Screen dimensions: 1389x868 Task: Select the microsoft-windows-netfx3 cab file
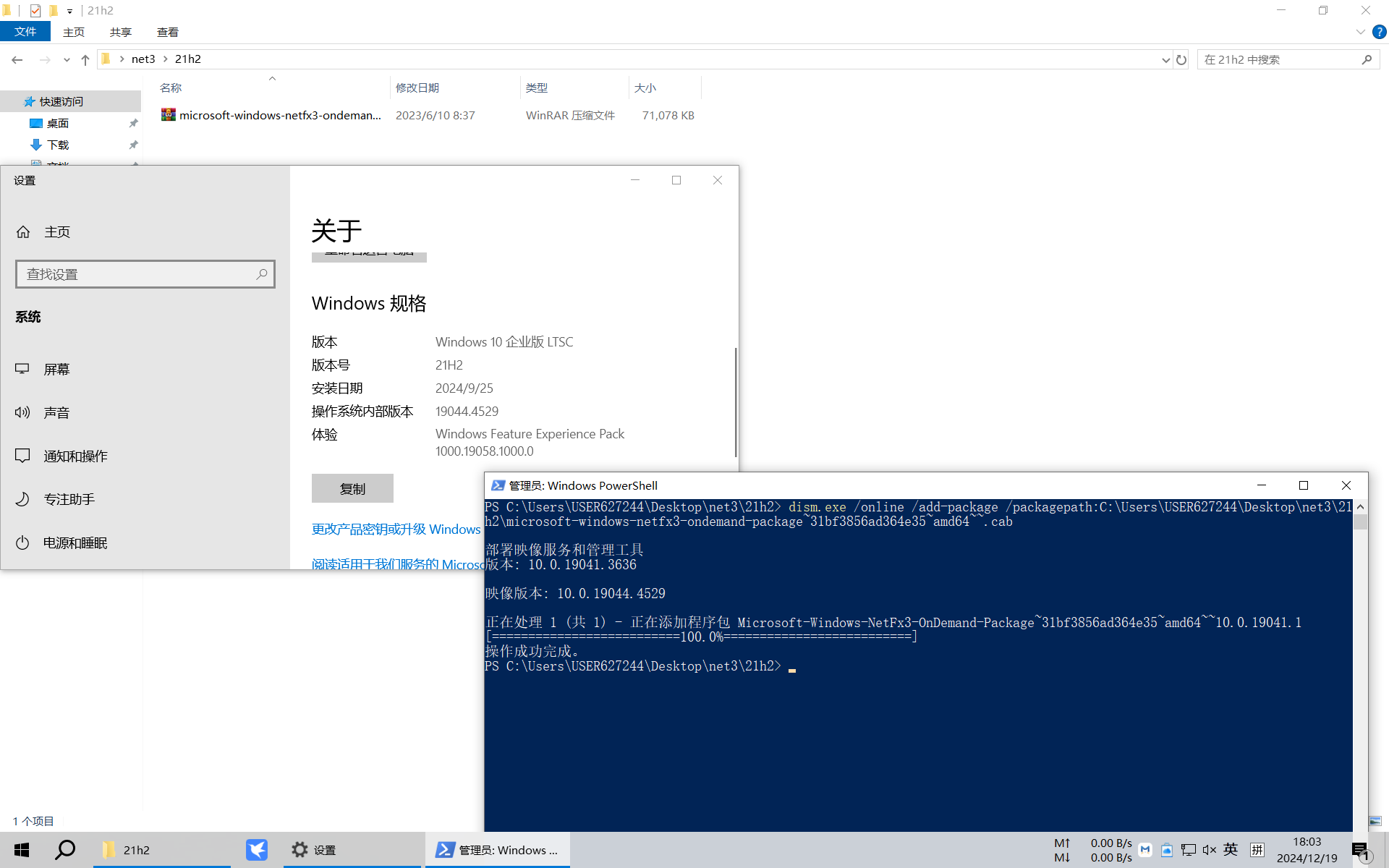(x=281, y=115)
